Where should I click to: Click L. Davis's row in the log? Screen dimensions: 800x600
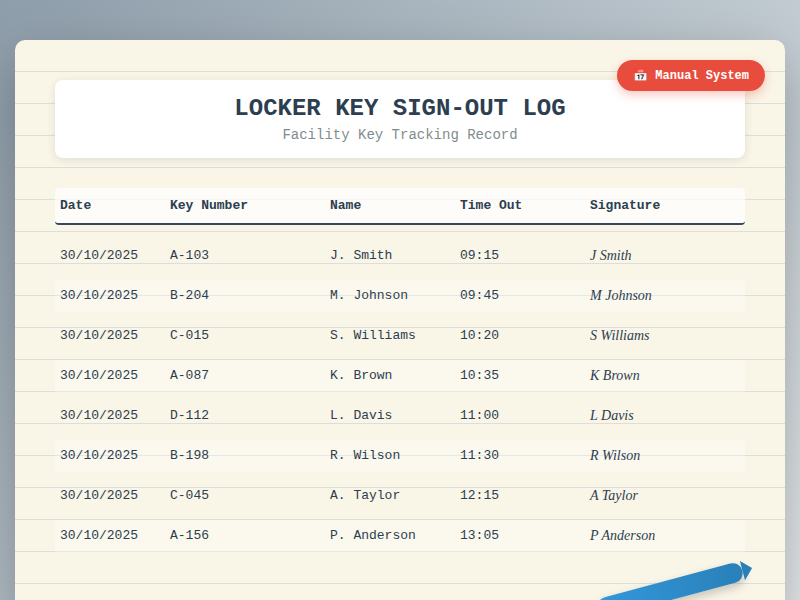point(361,414)
